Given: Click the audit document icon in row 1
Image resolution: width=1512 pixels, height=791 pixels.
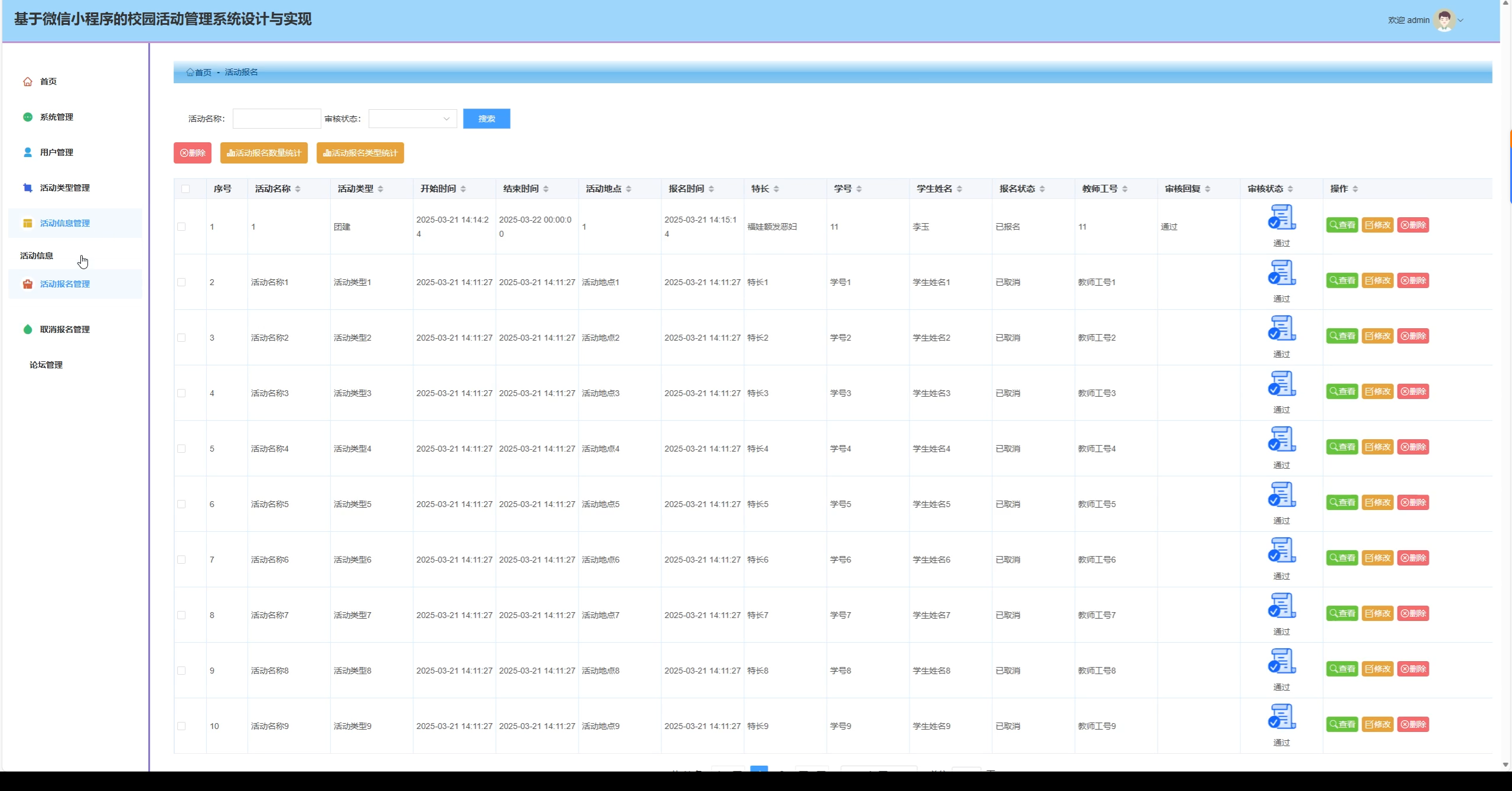Looking at the screenshot, I should 1282,217.
